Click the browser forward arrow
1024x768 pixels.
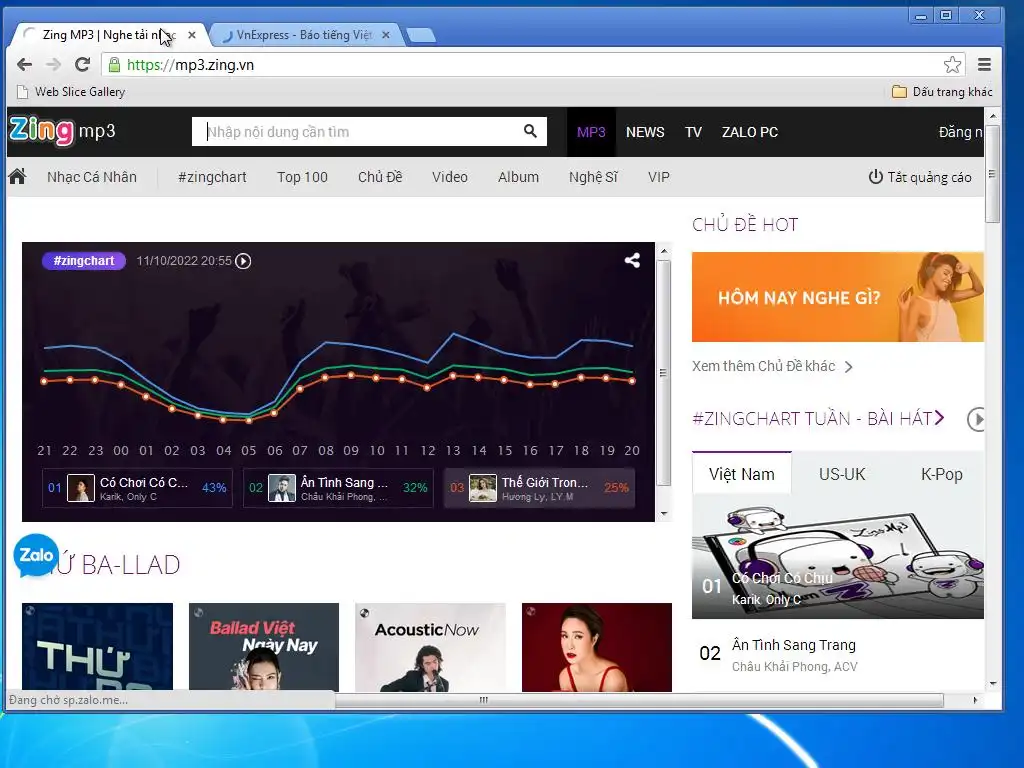pos(54,65)
